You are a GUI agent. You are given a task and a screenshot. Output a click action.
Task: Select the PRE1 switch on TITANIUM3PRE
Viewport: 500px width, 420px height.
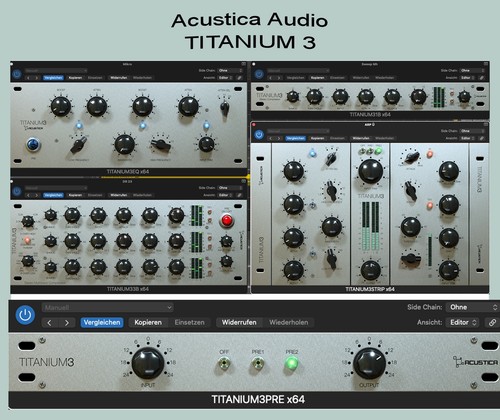coord(257,363)
